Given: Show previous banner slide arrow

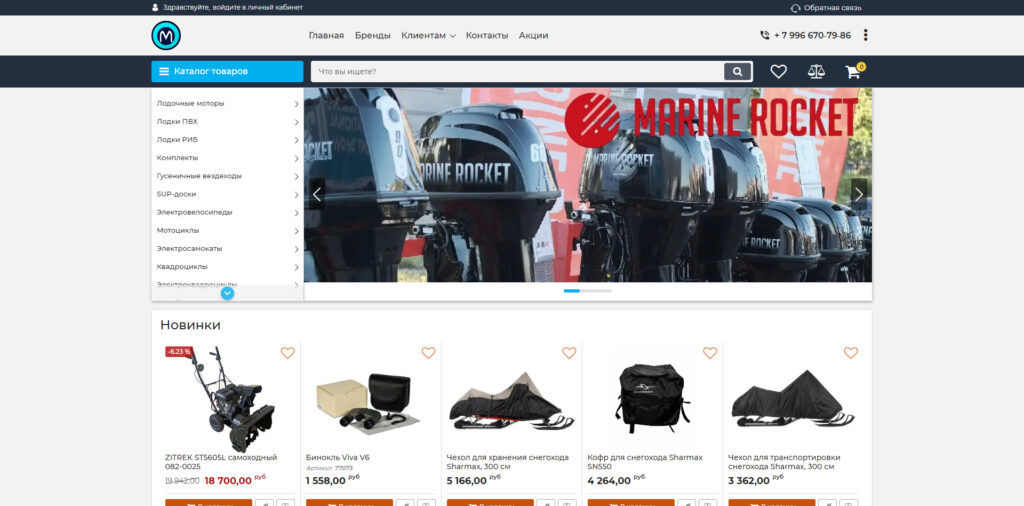Looking at the screenshot, I should point(317,194).
